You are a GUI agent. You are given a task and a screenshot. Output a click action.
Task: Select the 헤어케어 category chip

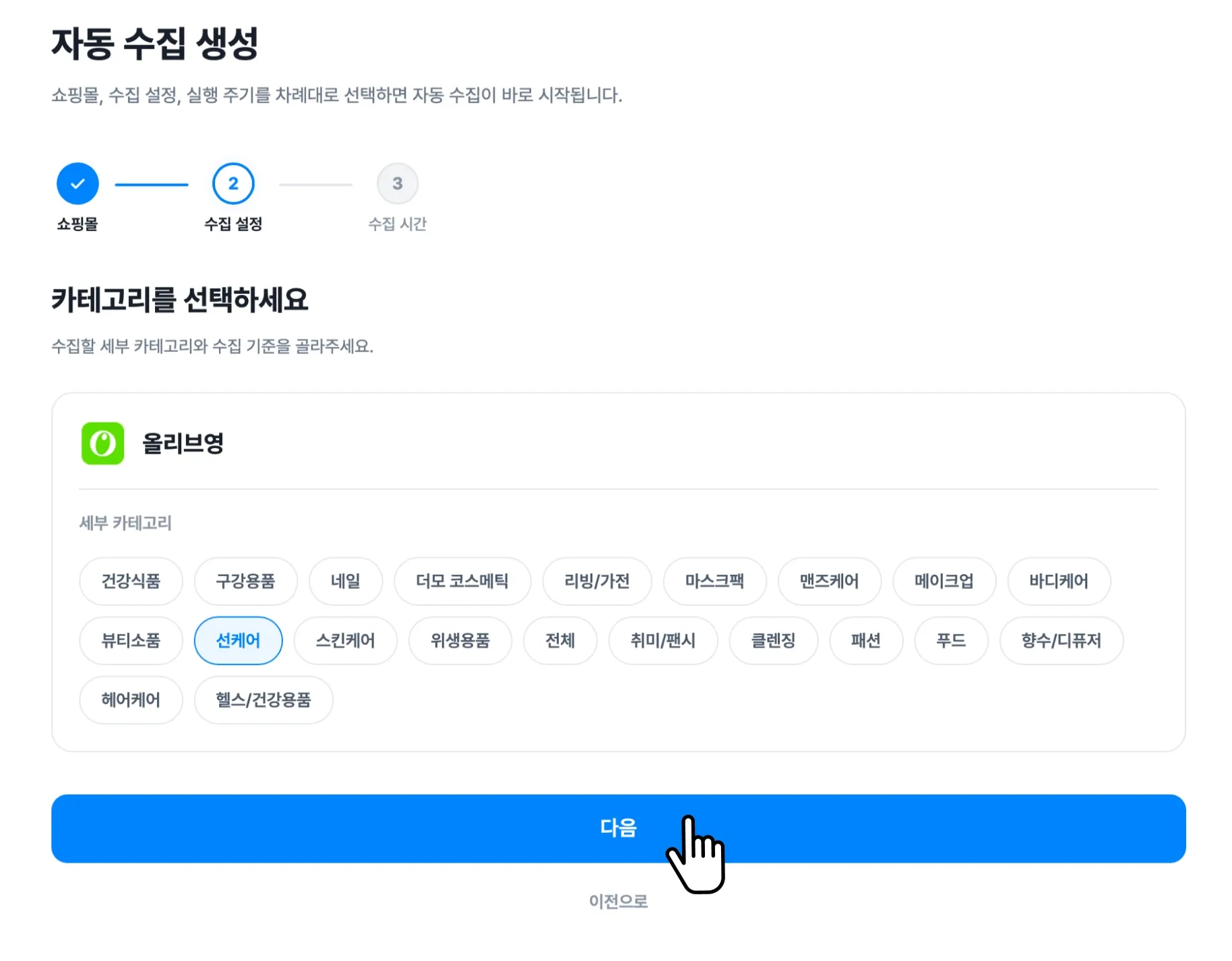(x=131, y=700)
